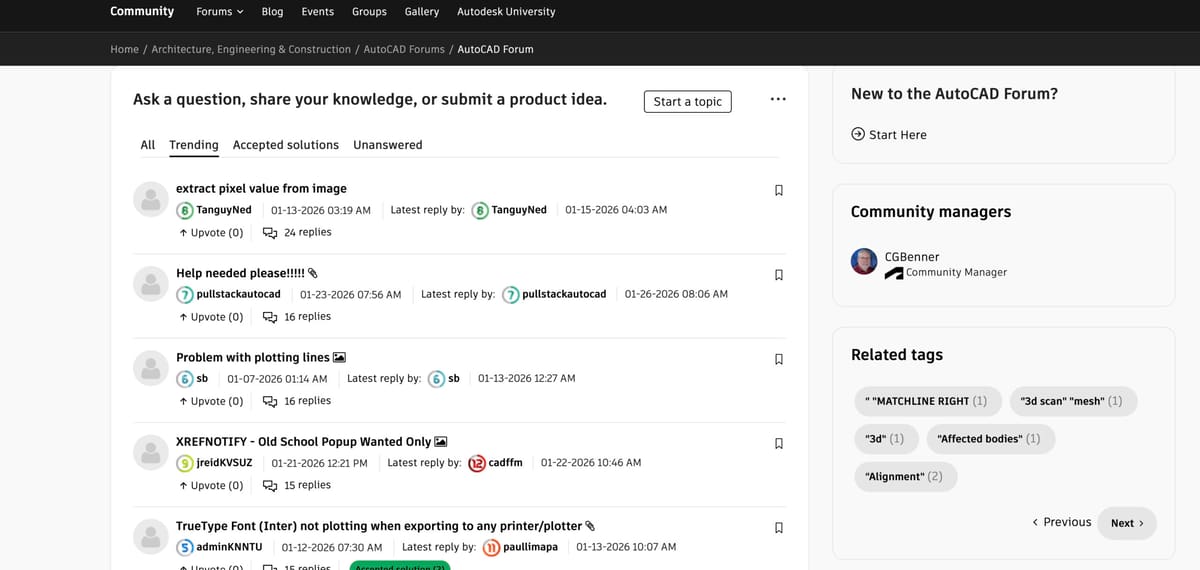Select the Trending tab

pyautogui.click(x=194, y=145)
